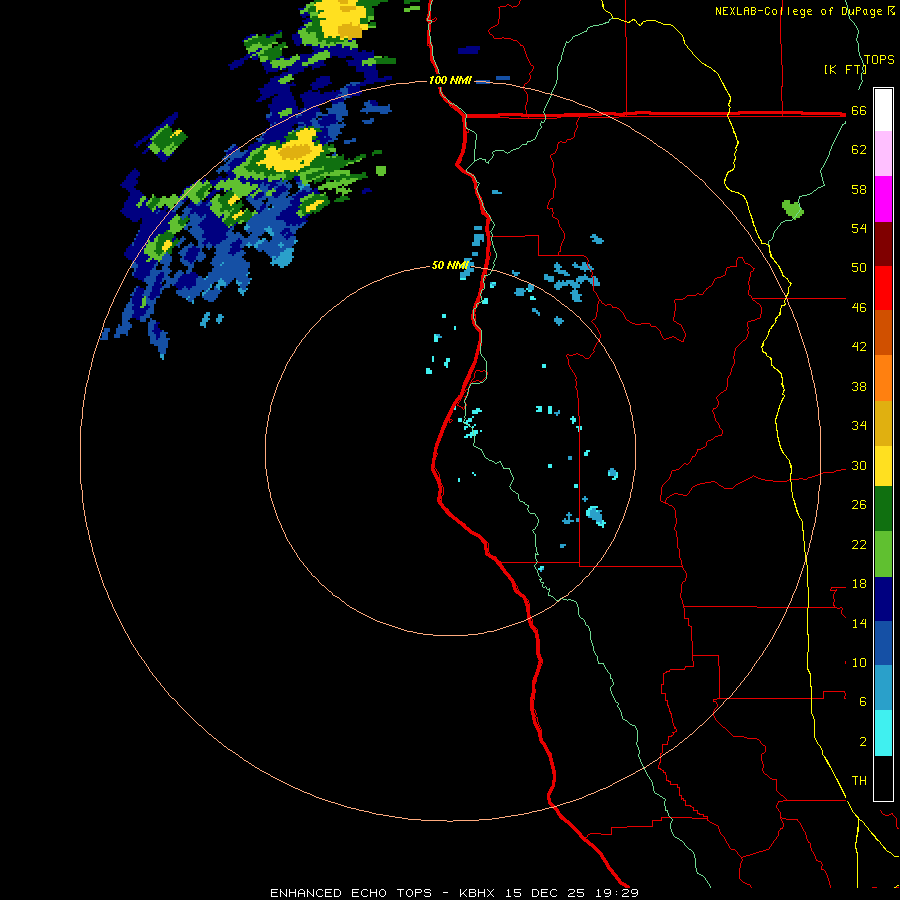This screenshot has height=900, width=900.
Task: Click the 42 value on the scale
Action: tap(859, 347)
